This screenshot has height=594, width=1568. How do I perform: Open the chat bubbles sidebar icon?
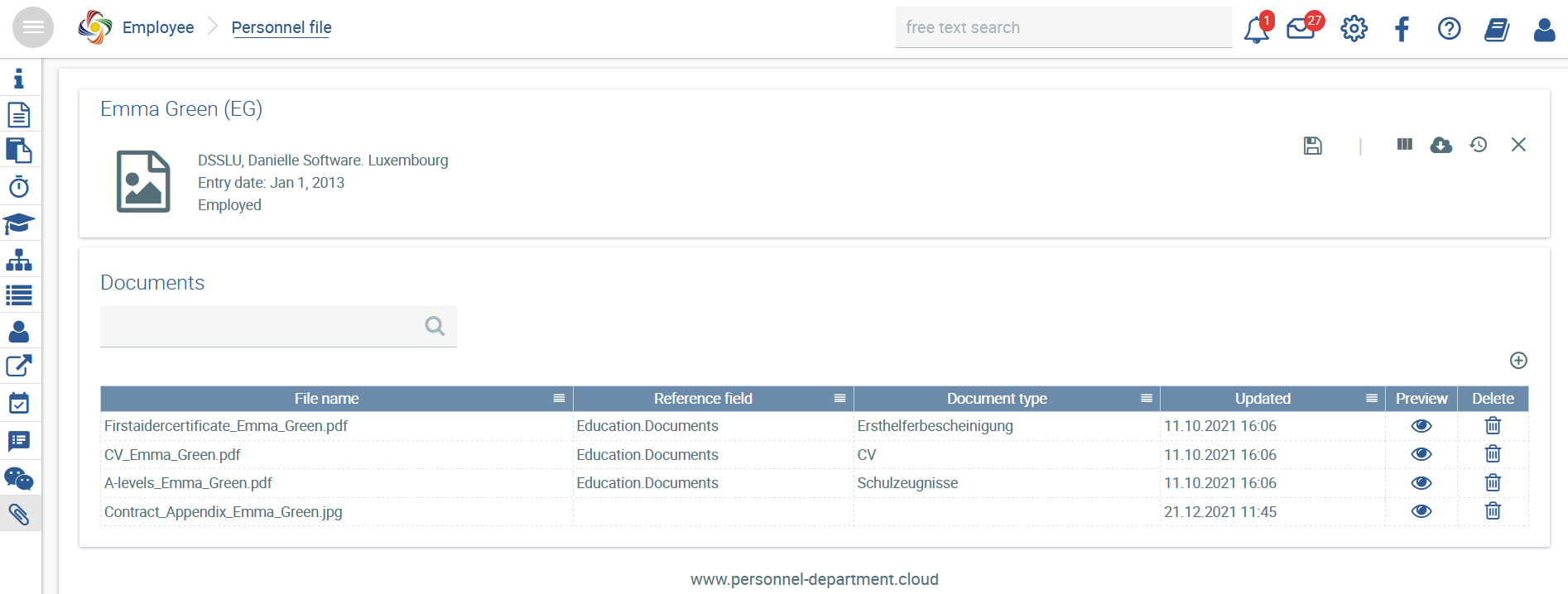[19, 479]
